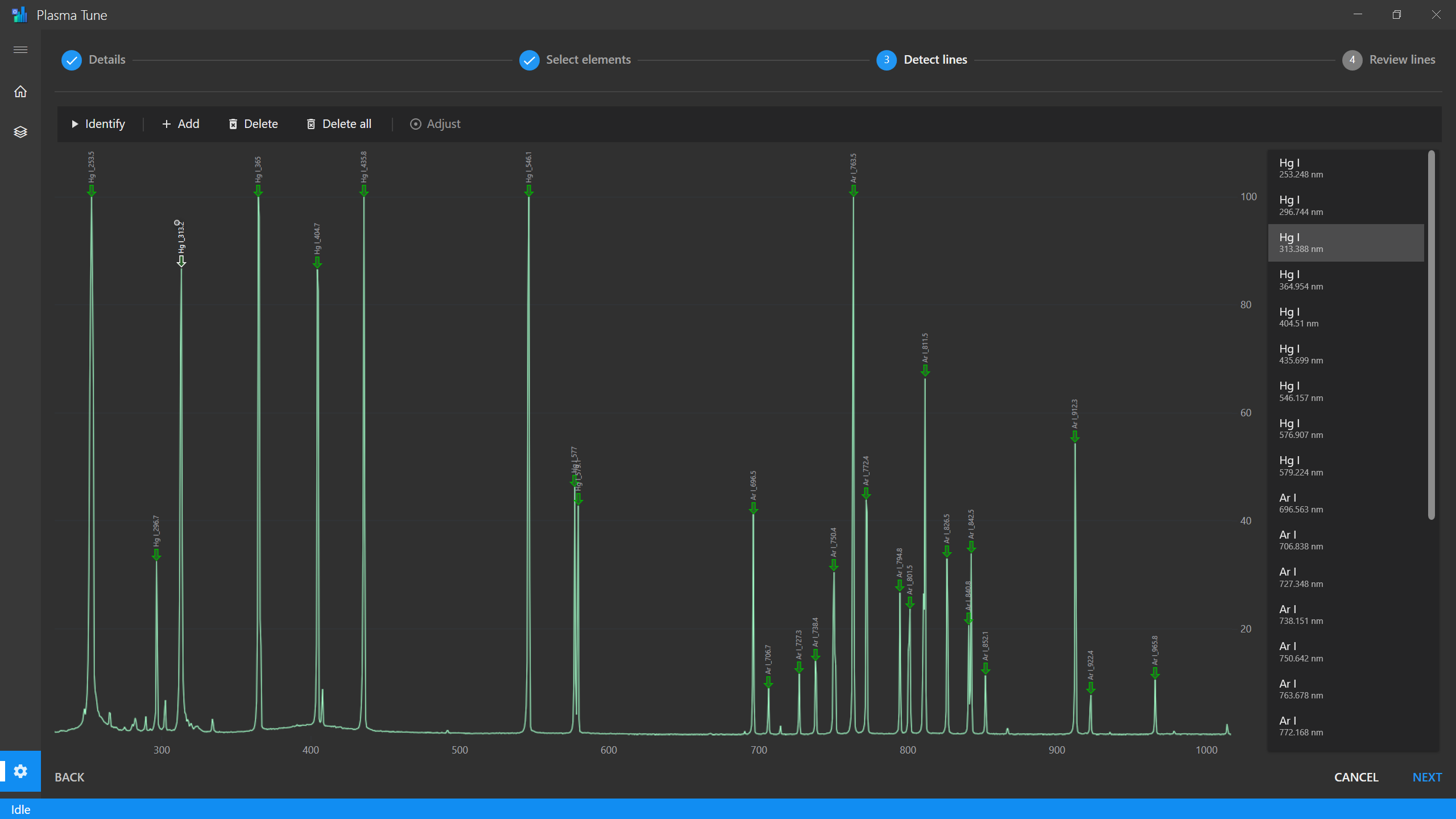Click the Ar I_696.5 peak marker
The height and width of the screenshot is (819, 1456).
click(x=754, y=508)
